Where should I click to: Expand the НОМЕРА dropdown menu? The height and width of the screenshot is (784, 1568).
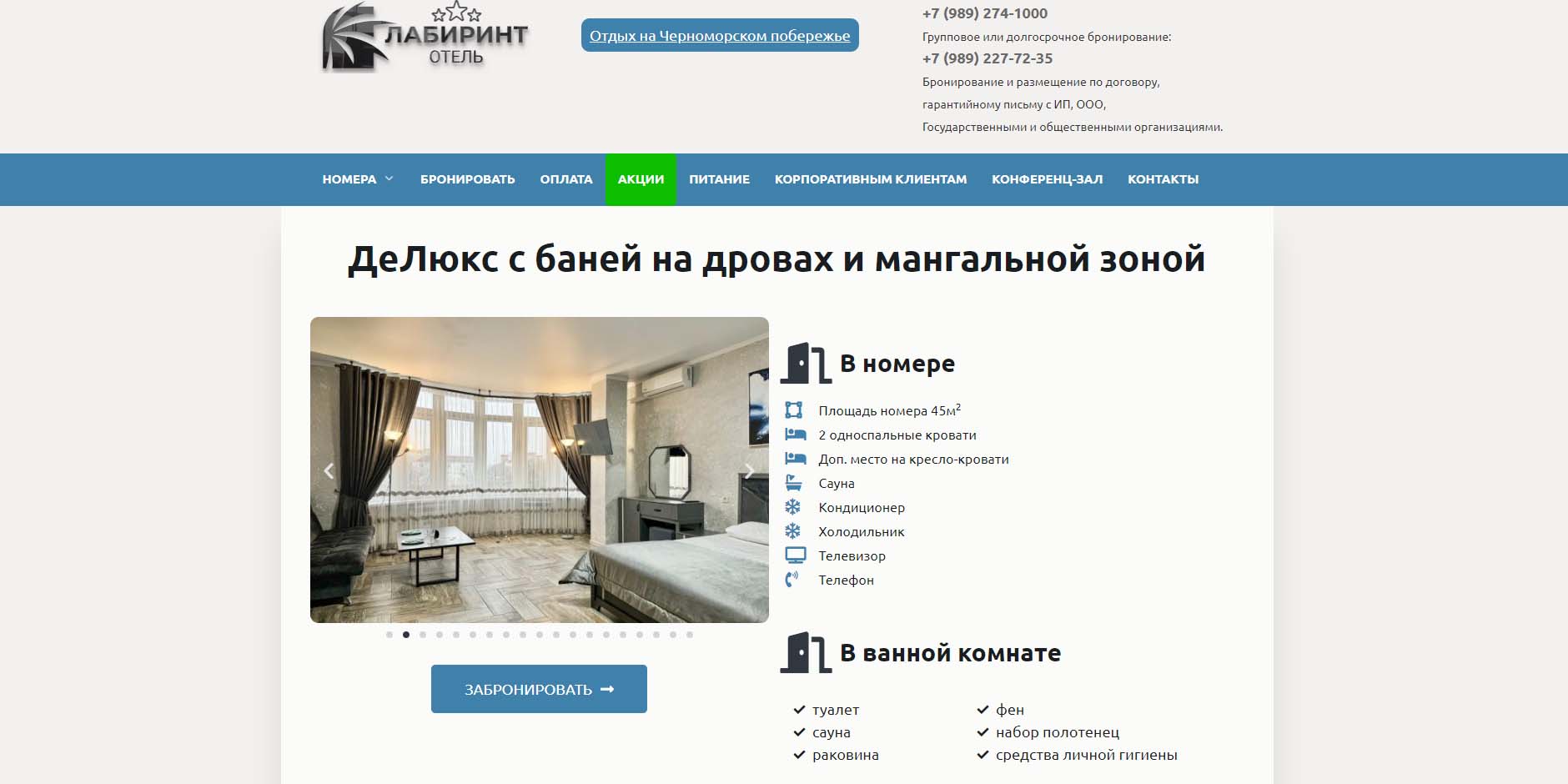(358, 179)
